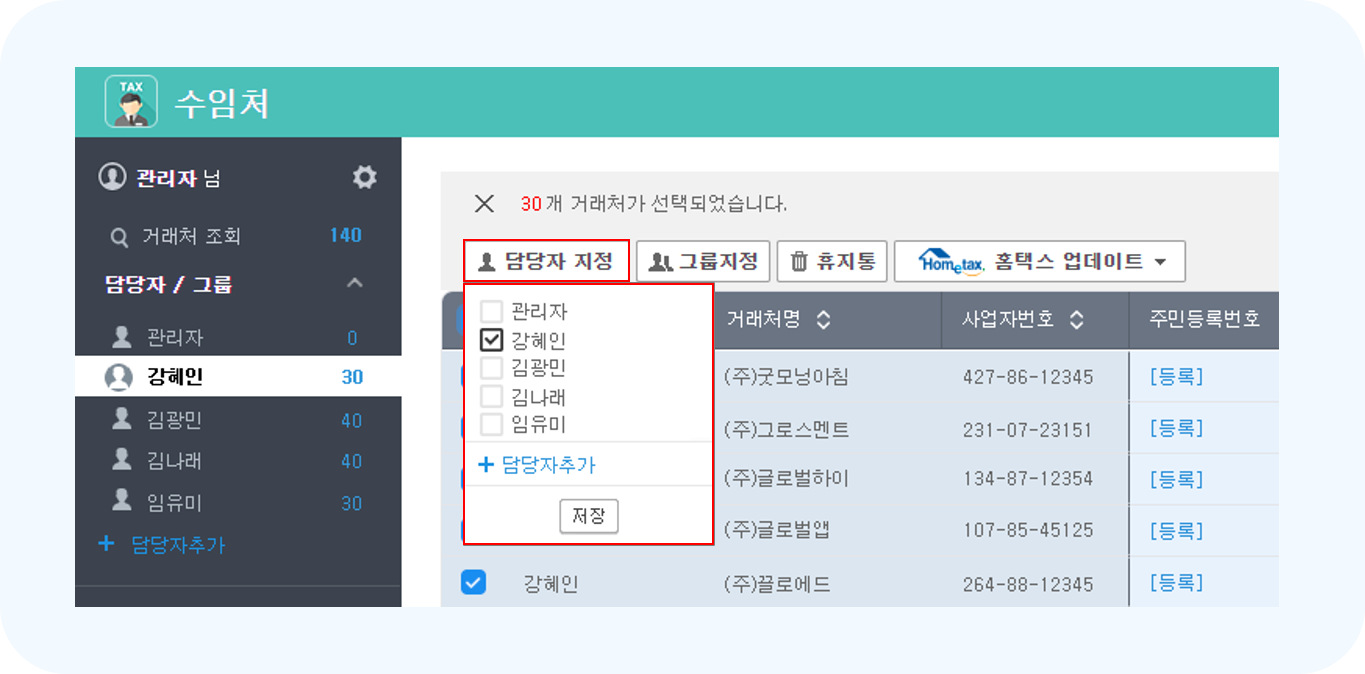Click the 관리자 profile avatar icon
Image resolution: width=1365 pixels, height=674 pixels.
coord(111,178)
